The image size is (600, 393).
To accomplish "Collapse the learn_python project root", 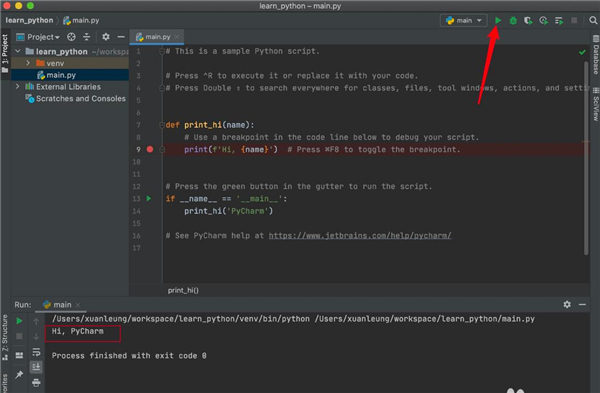I will [x=18, y=51].
